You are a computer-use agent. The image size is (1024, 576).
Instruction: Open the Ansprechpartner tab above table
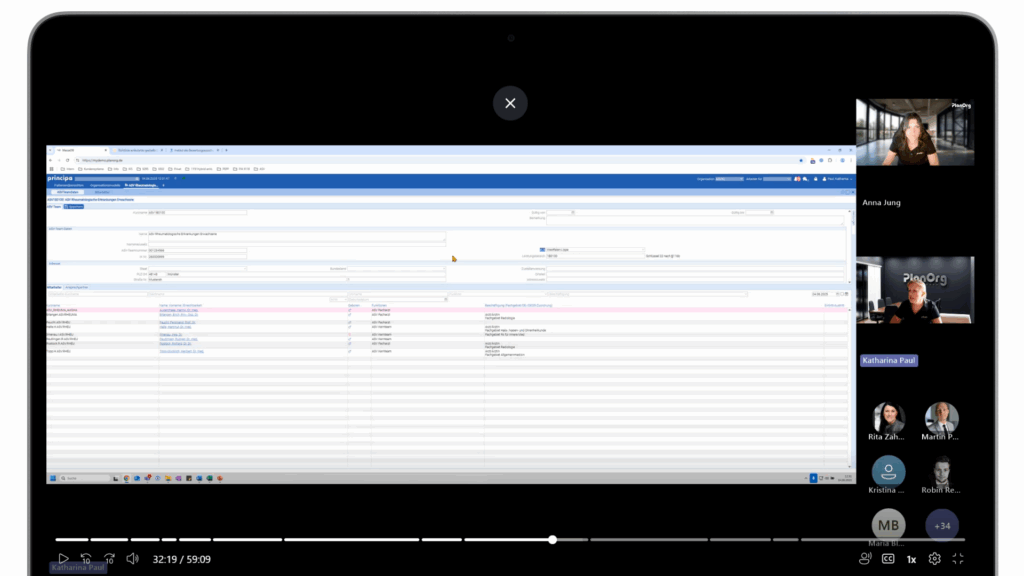coord(76,287)
